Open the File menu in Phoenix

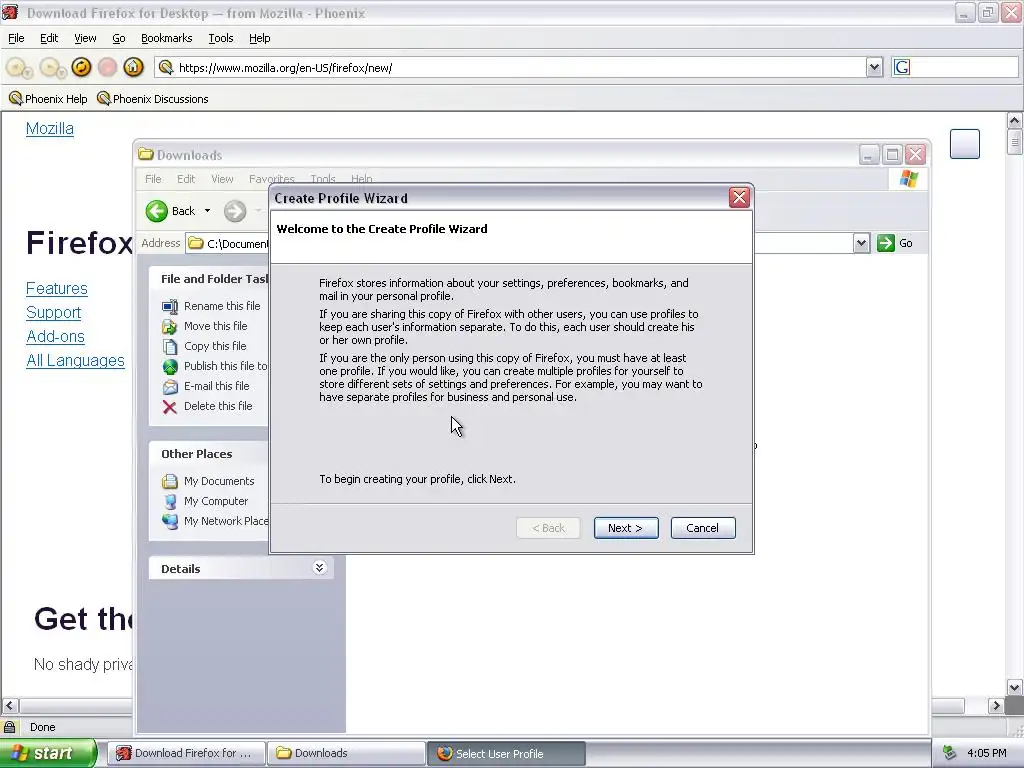16,38
